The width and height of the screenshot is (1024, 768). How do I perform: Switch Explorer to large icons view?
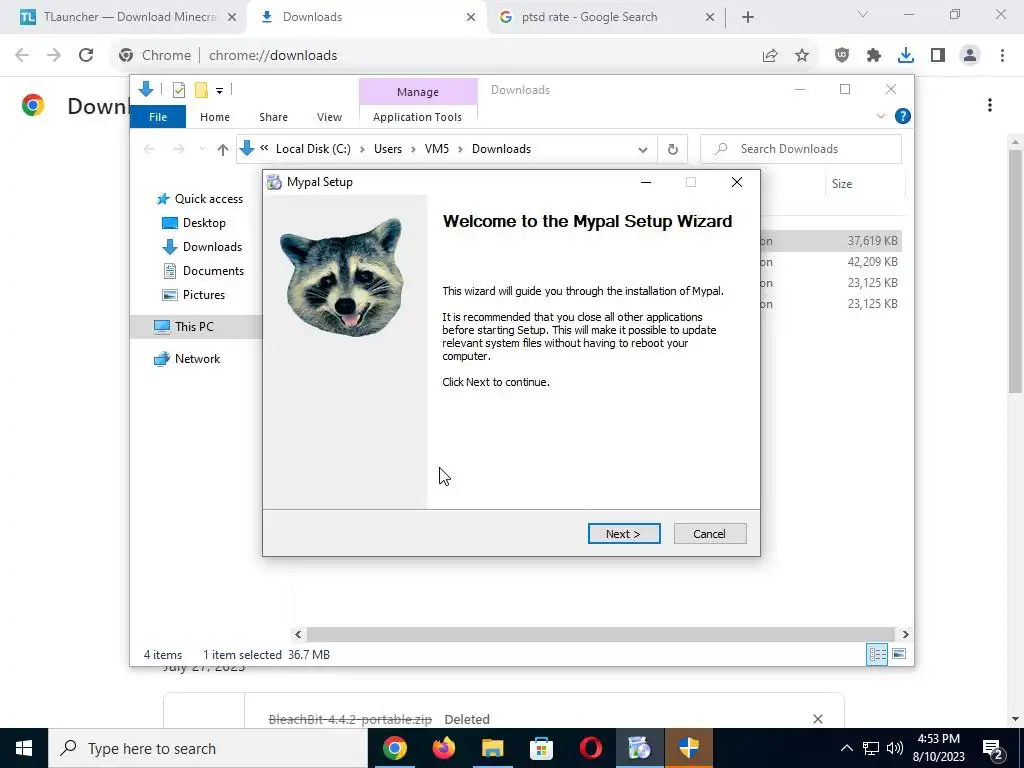coord(899,654)
